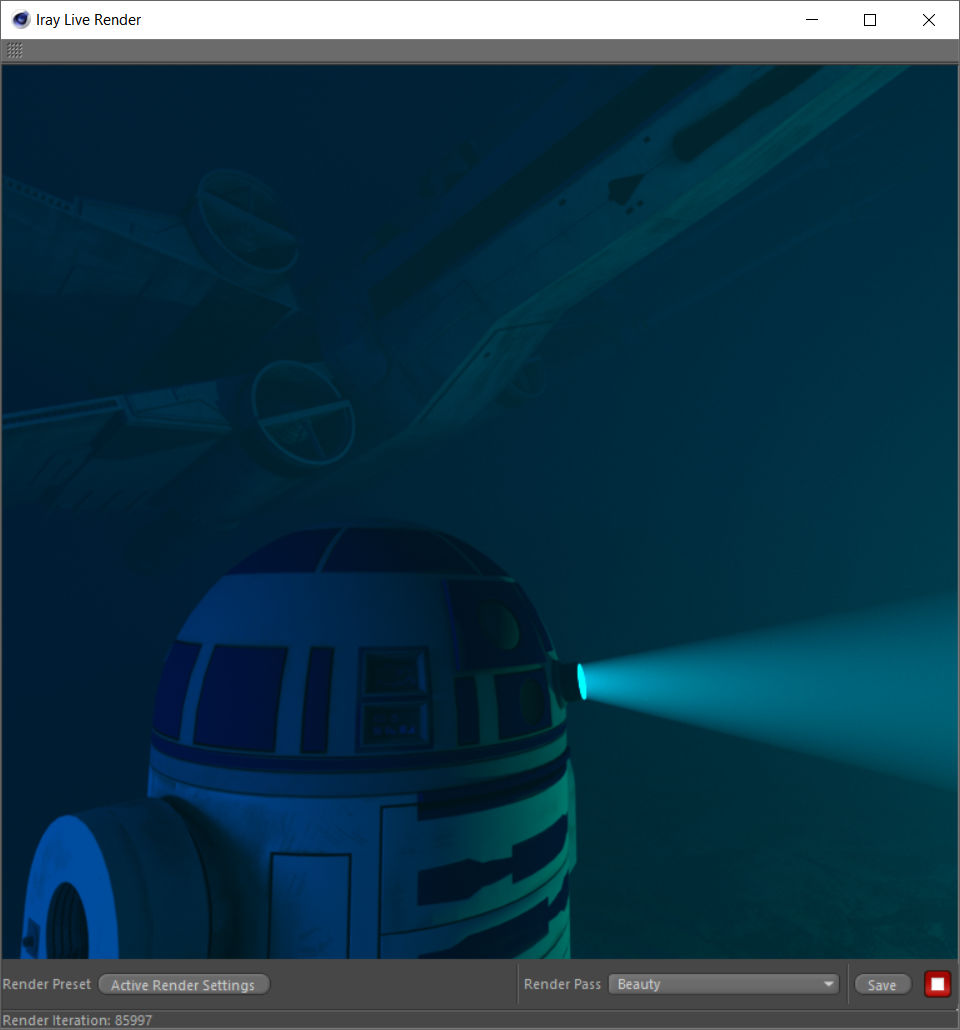Click the rendered scene preview image

pos(480,511)
